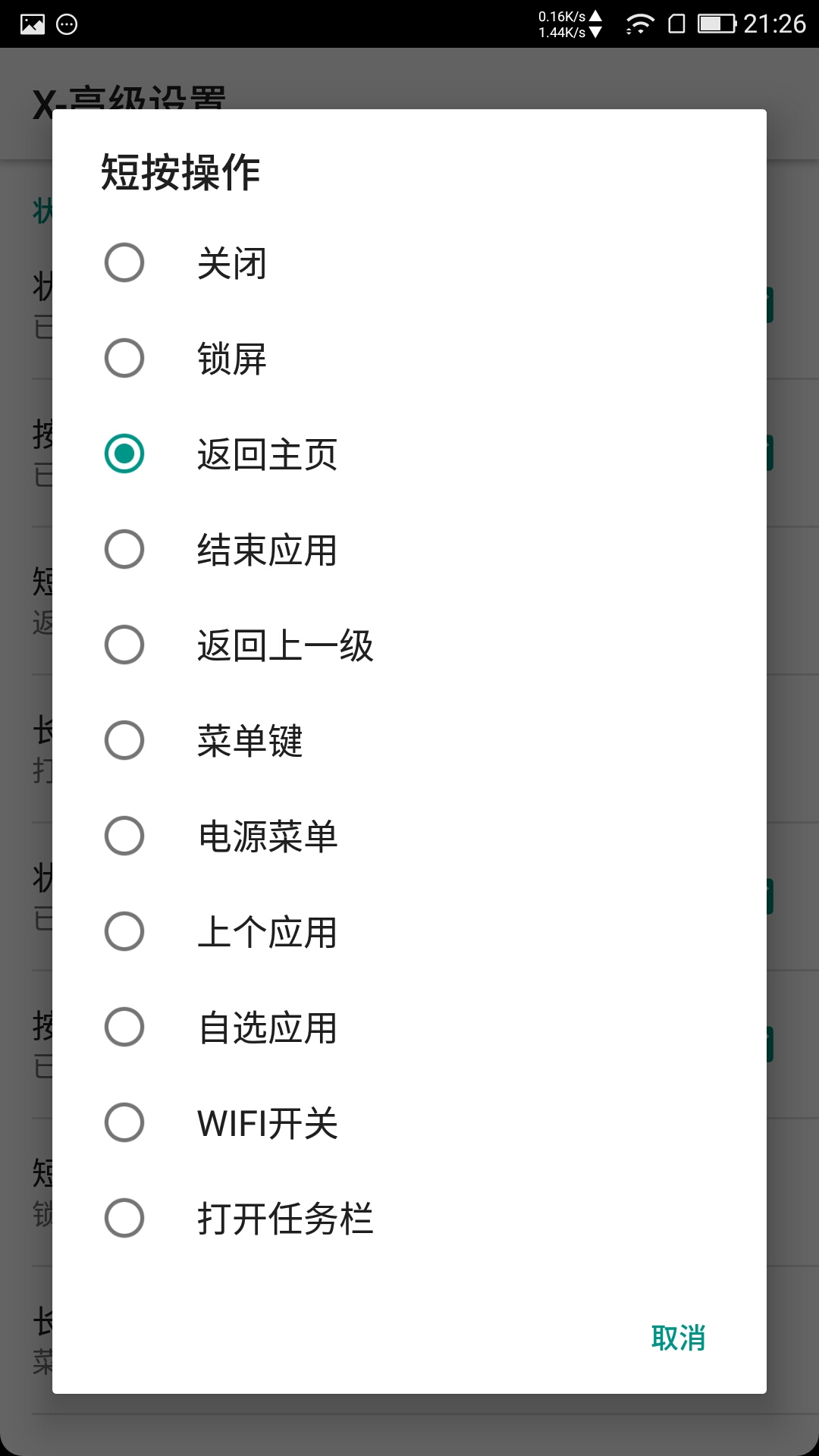Choose the 菜单键 option
This screenshot has width=819, height=1456.
[124, 740]
